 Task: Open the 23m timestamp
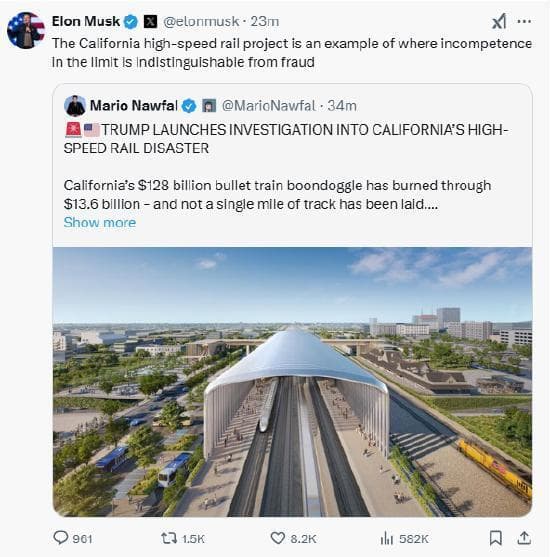[x=264, y=21]
